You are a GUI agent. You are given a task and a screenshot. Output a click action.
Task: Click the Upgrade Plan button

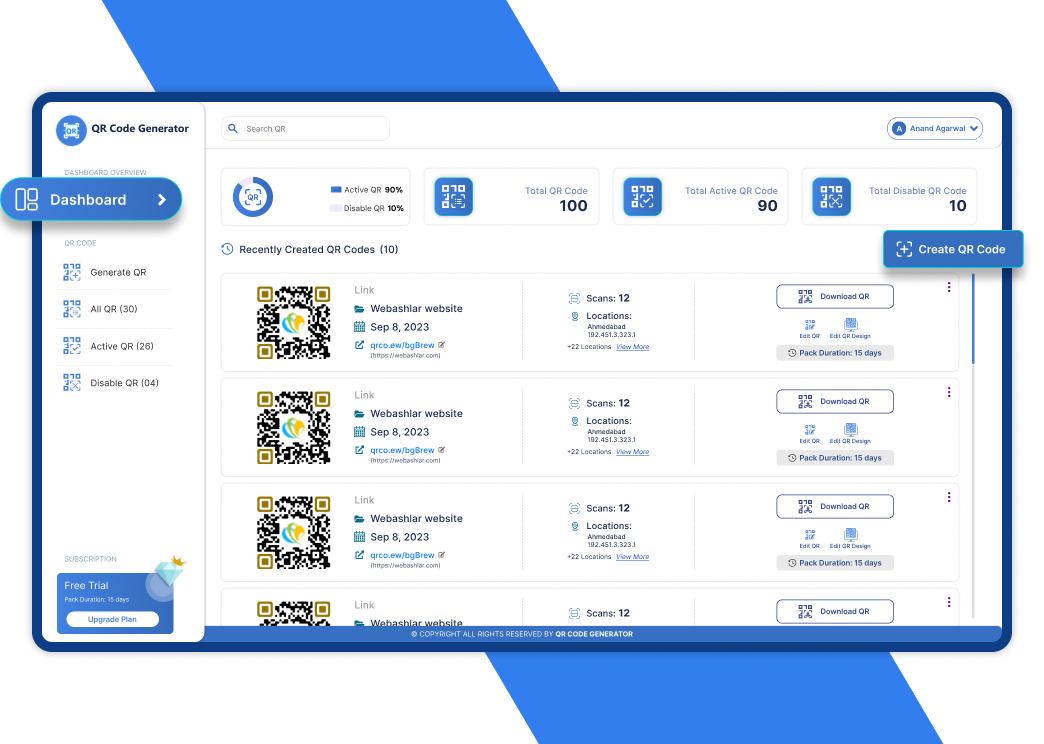pyautogui.click(x=112, y=619)
